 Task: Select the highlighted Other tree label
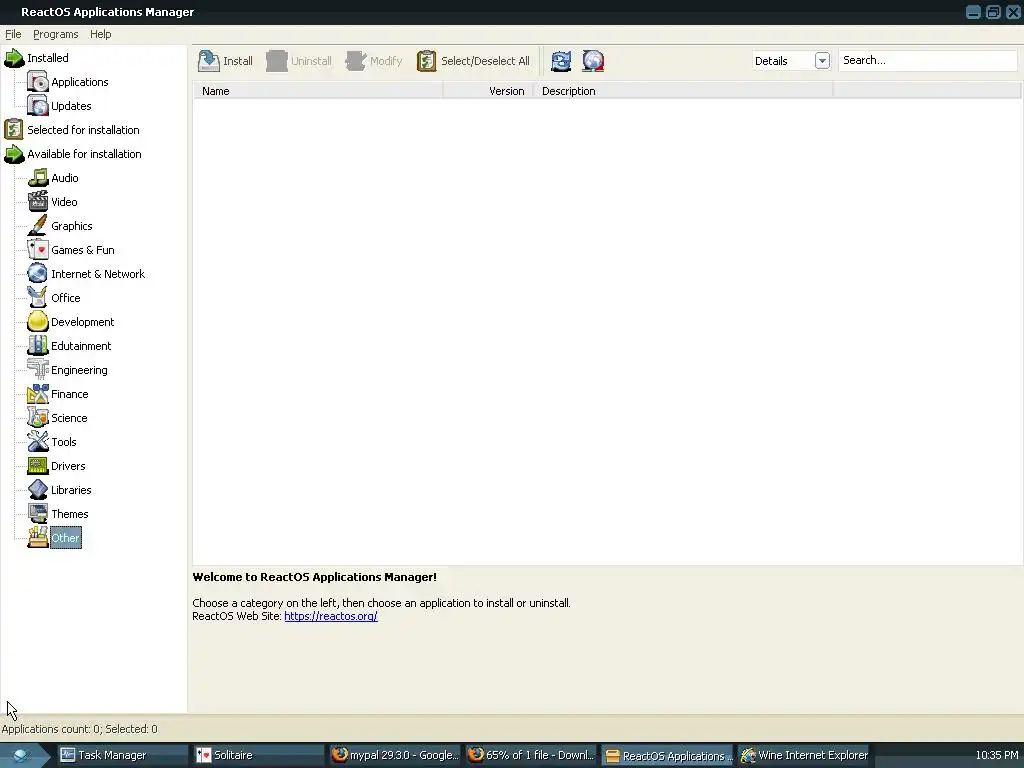click(65, 538)
